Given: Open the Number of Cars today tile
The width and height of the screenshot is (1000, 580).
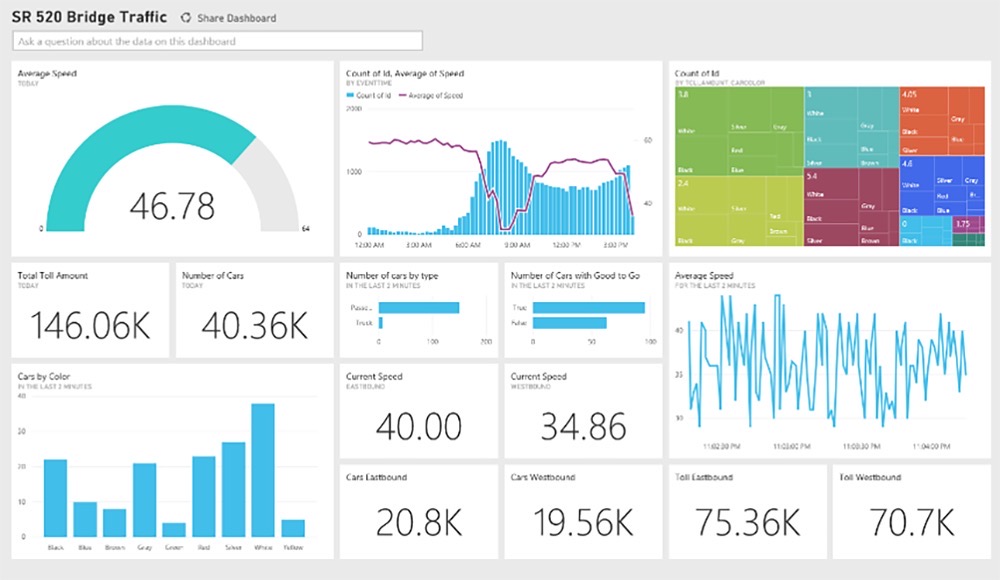Looking at the screenshot, I should (254, 310).
